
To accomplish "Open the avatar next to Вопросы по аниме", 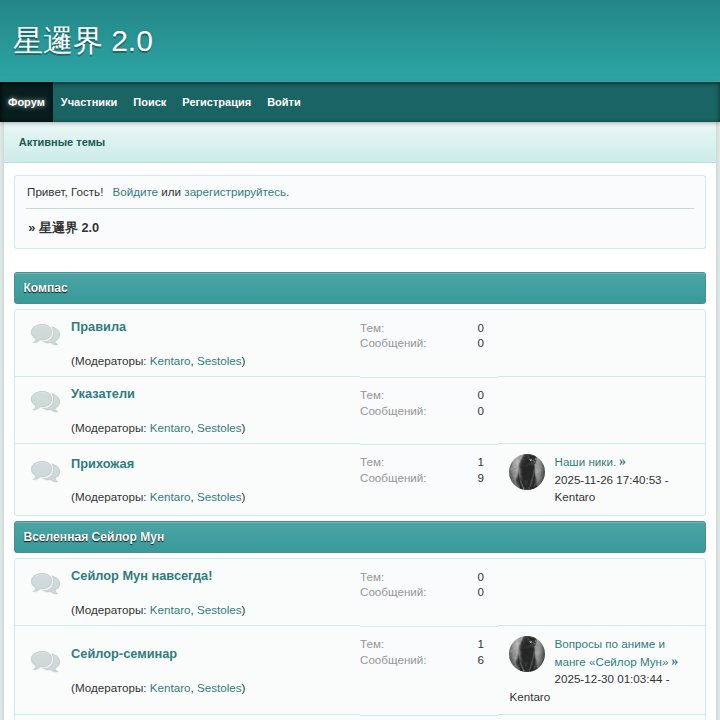I will (527, 653).
